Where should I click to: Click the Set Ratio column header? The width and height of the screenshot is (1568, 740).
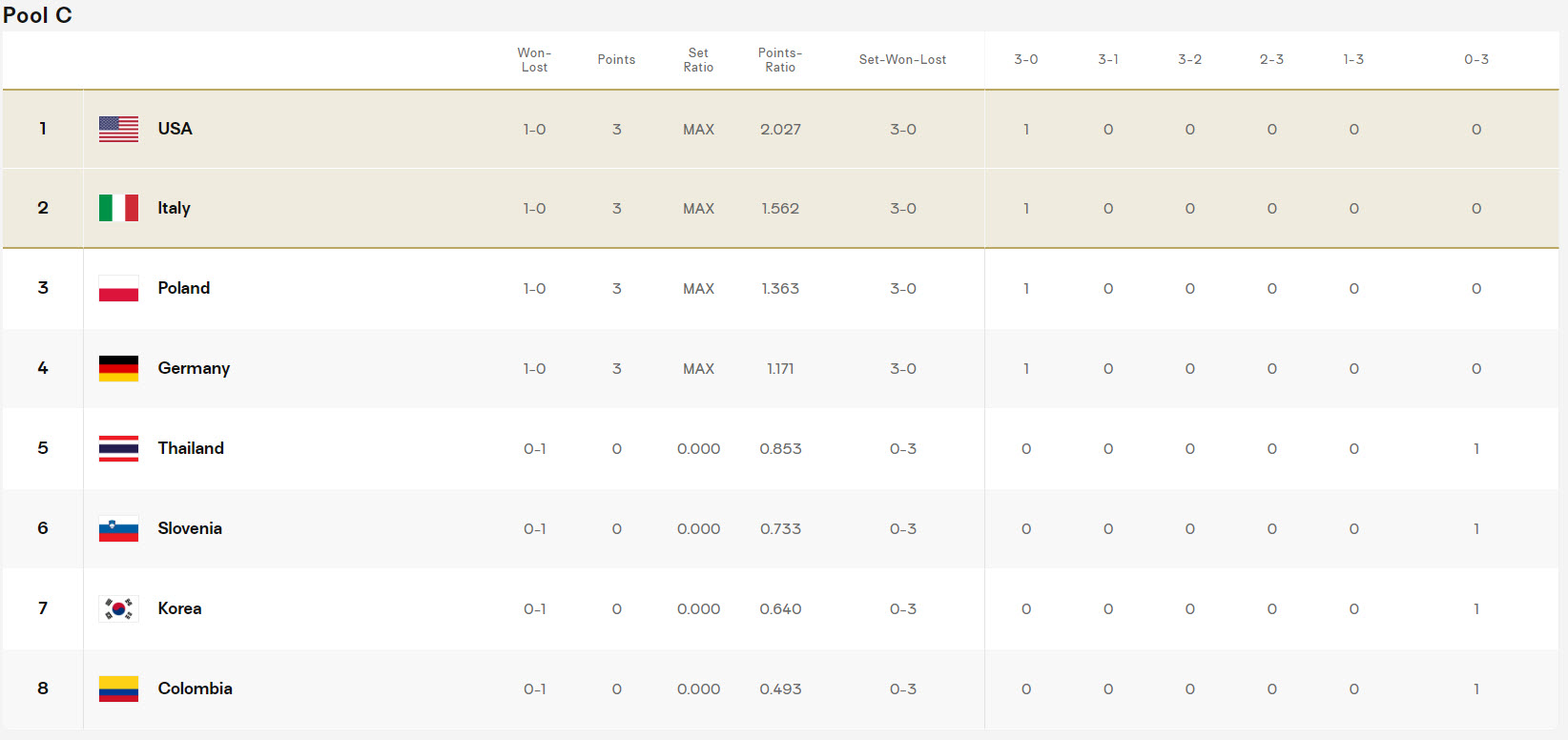click(x=698, y=59)
